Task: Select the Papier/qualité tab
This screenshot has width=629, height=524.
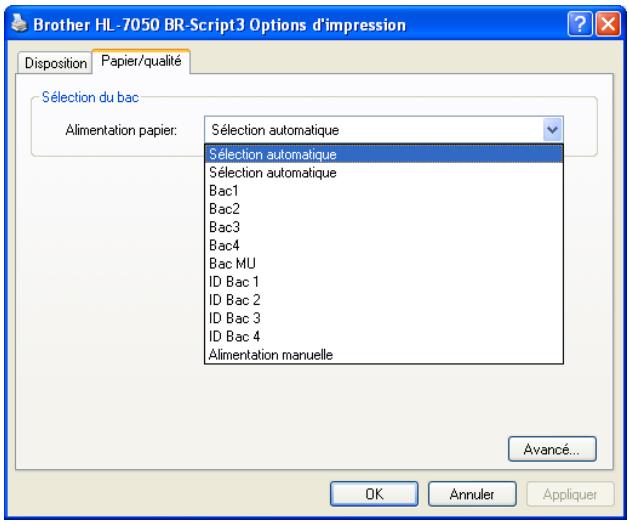Action: coord(141,61)
